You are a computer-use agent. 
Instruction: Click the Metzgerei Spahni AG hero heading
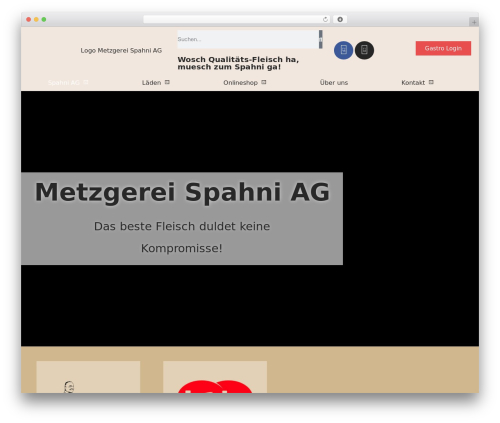click(182, 192)
